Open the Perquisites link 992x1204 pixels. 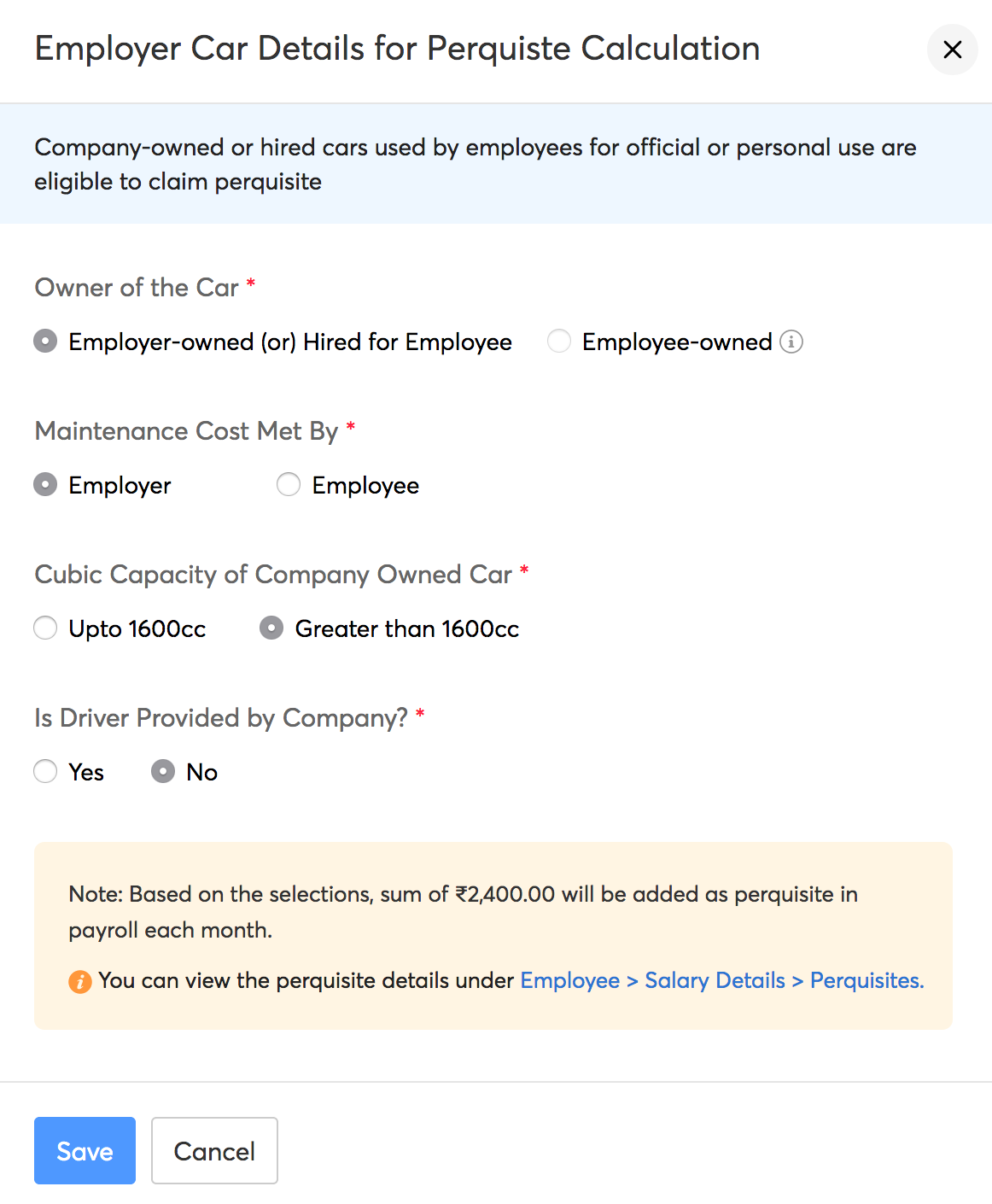tap(864, 981)
